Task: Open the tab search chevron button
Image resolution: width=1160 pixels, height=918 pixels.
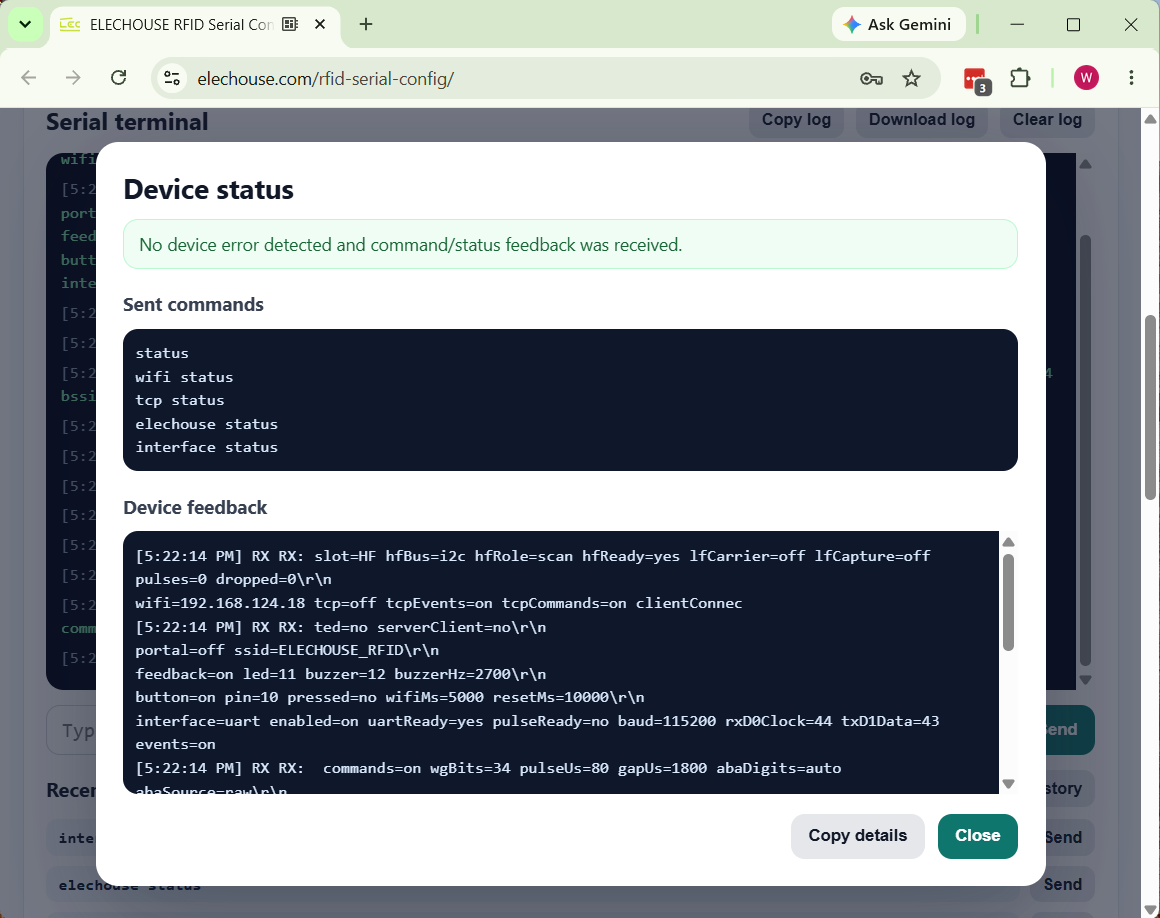Action: pos(25,24)
